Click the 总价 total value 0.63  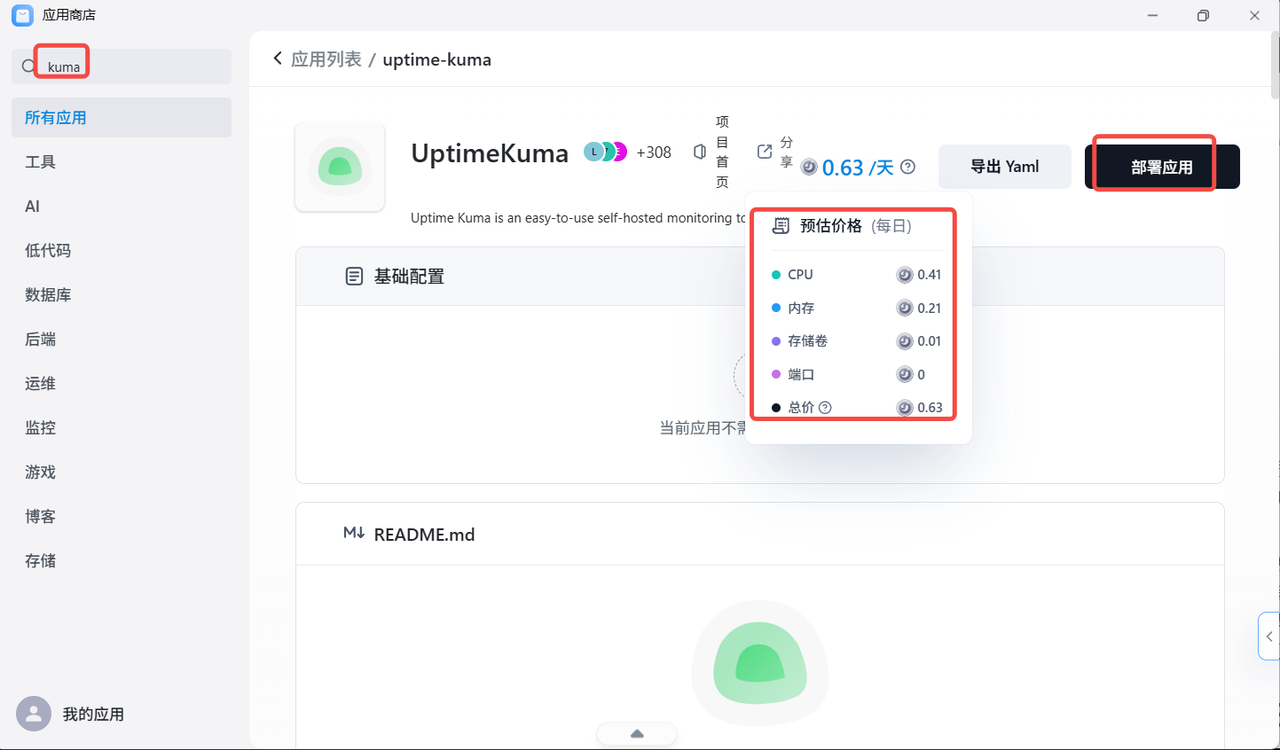tap(930, 408)
